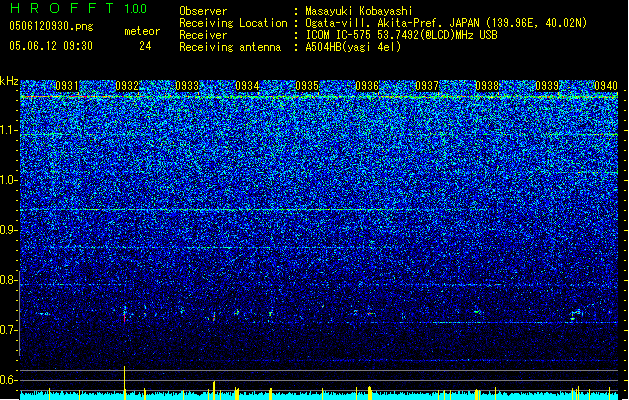Click the Receiving antenna label
Screen dimensions: 629x400
230,47
